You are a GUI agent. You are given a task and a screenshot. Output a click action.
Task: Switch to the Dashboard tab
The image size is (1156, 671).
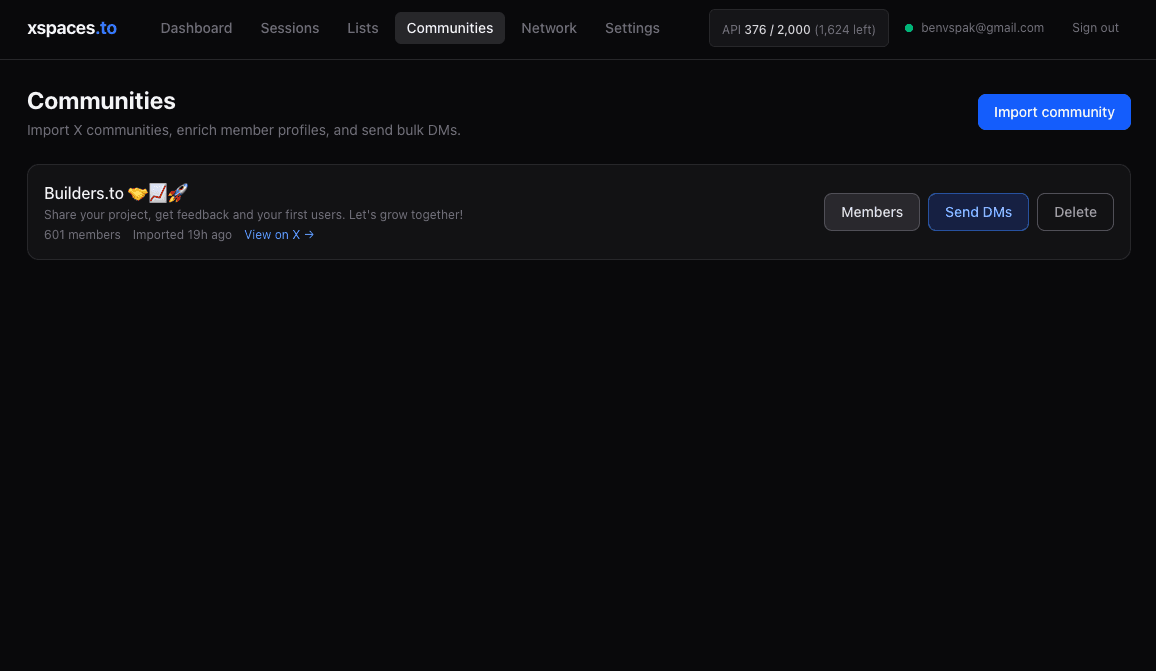[196, 28]
